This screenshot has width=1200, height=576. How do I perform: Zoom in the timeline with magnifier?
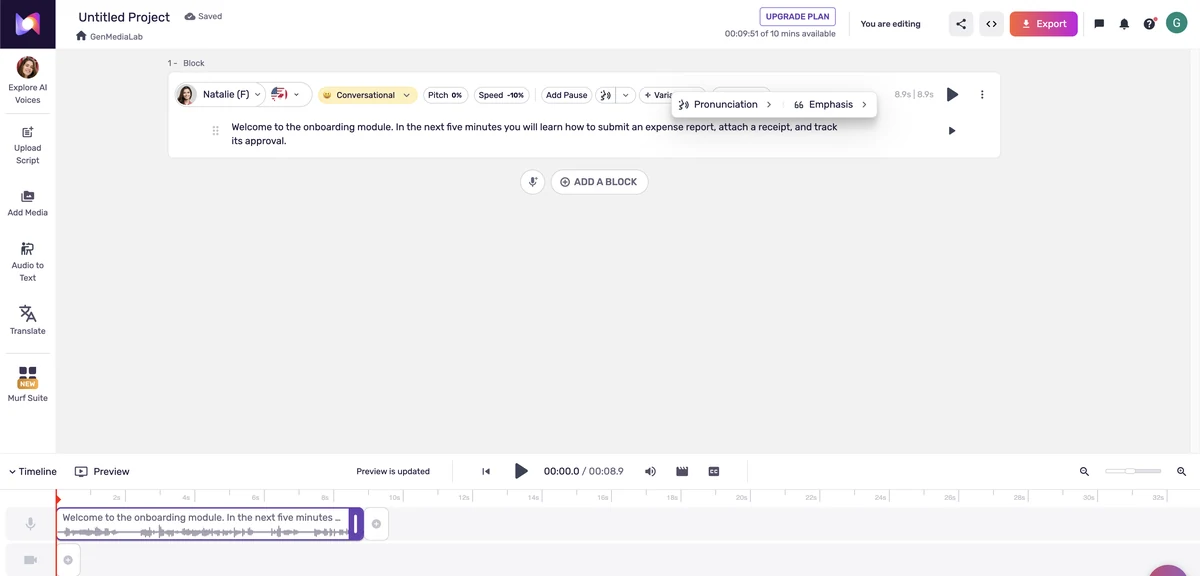[1181, 471]
